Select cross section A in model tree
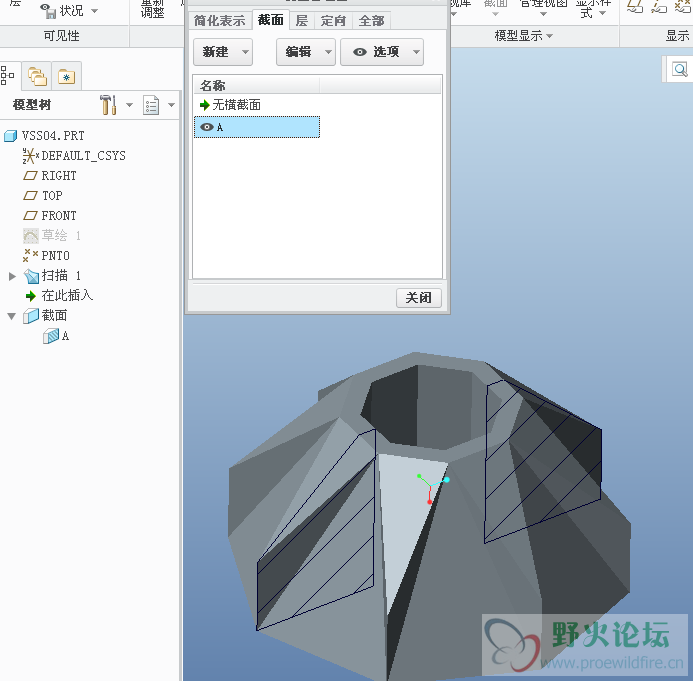Image resolution: width=693 pixels, height=681 pixels. click(x=65, y=336)
